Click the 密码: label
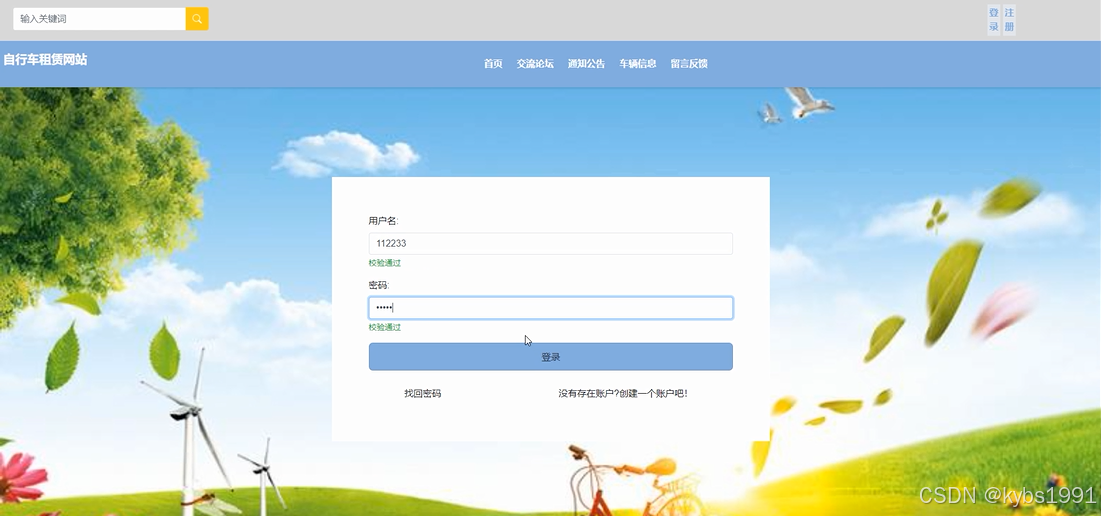1101x516 pixels. point(379,285)
